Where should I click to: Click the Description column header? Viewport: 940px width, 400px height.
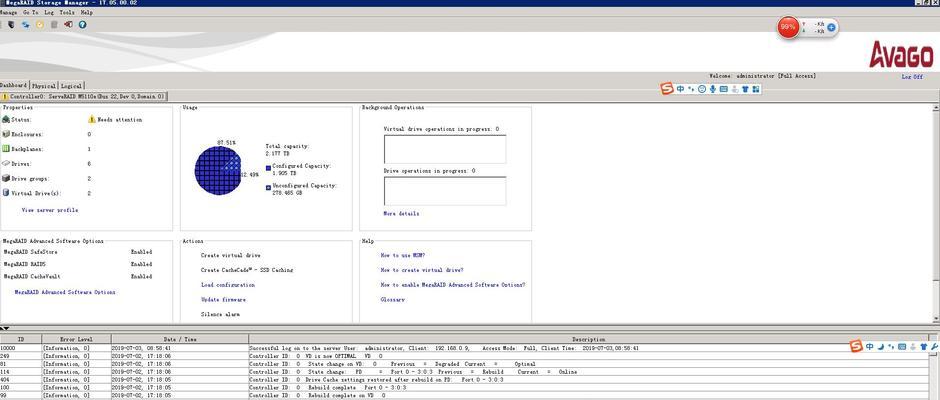tap(589, 339)
